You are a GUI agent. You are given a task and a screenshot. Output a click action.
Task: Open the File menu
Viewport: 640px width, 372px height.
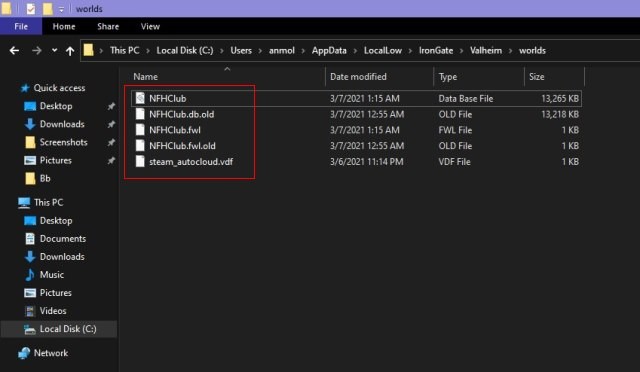tap(21, 27)
